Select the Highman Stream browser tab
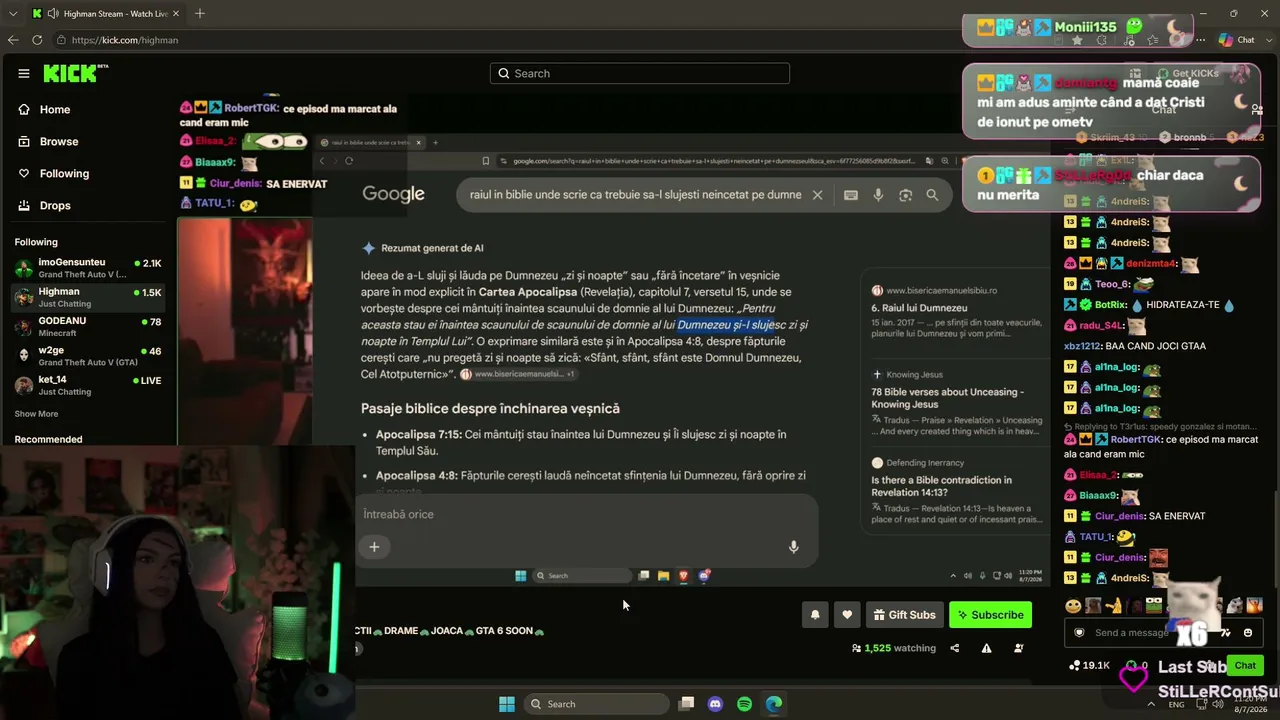 point(105,14)
